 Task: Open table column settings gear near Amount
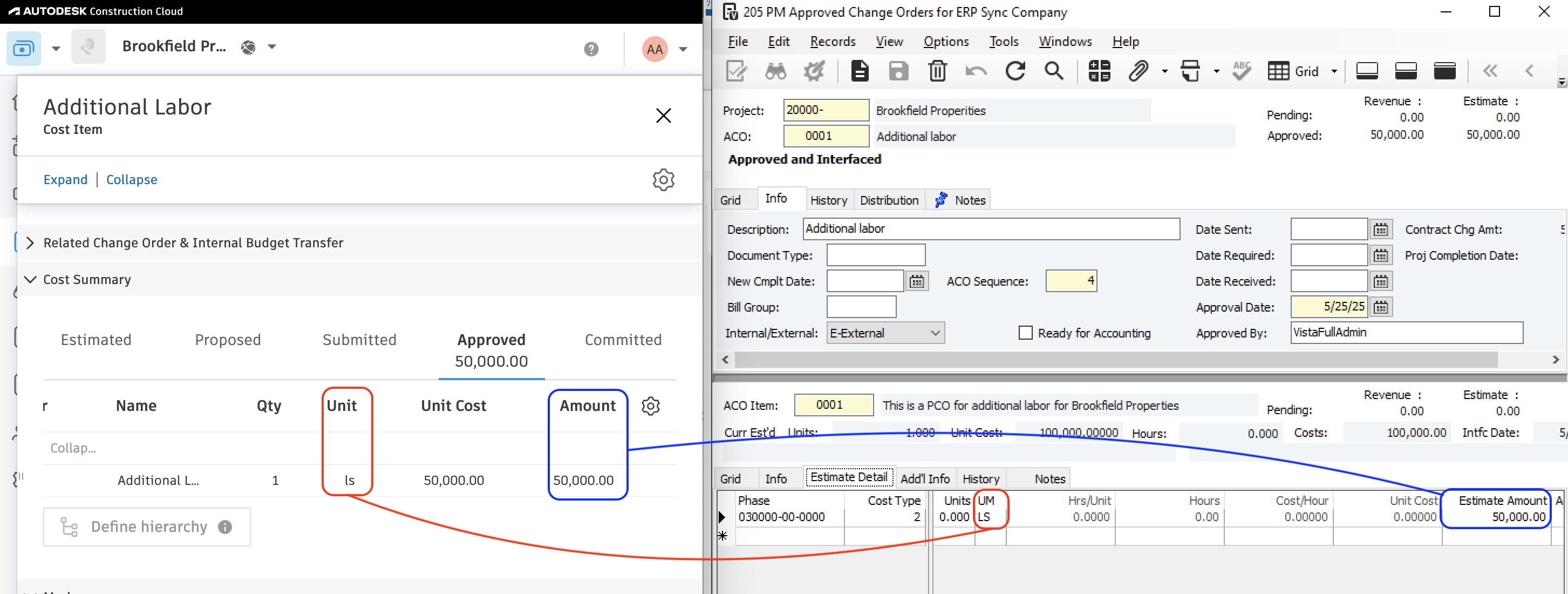(651, 406)
